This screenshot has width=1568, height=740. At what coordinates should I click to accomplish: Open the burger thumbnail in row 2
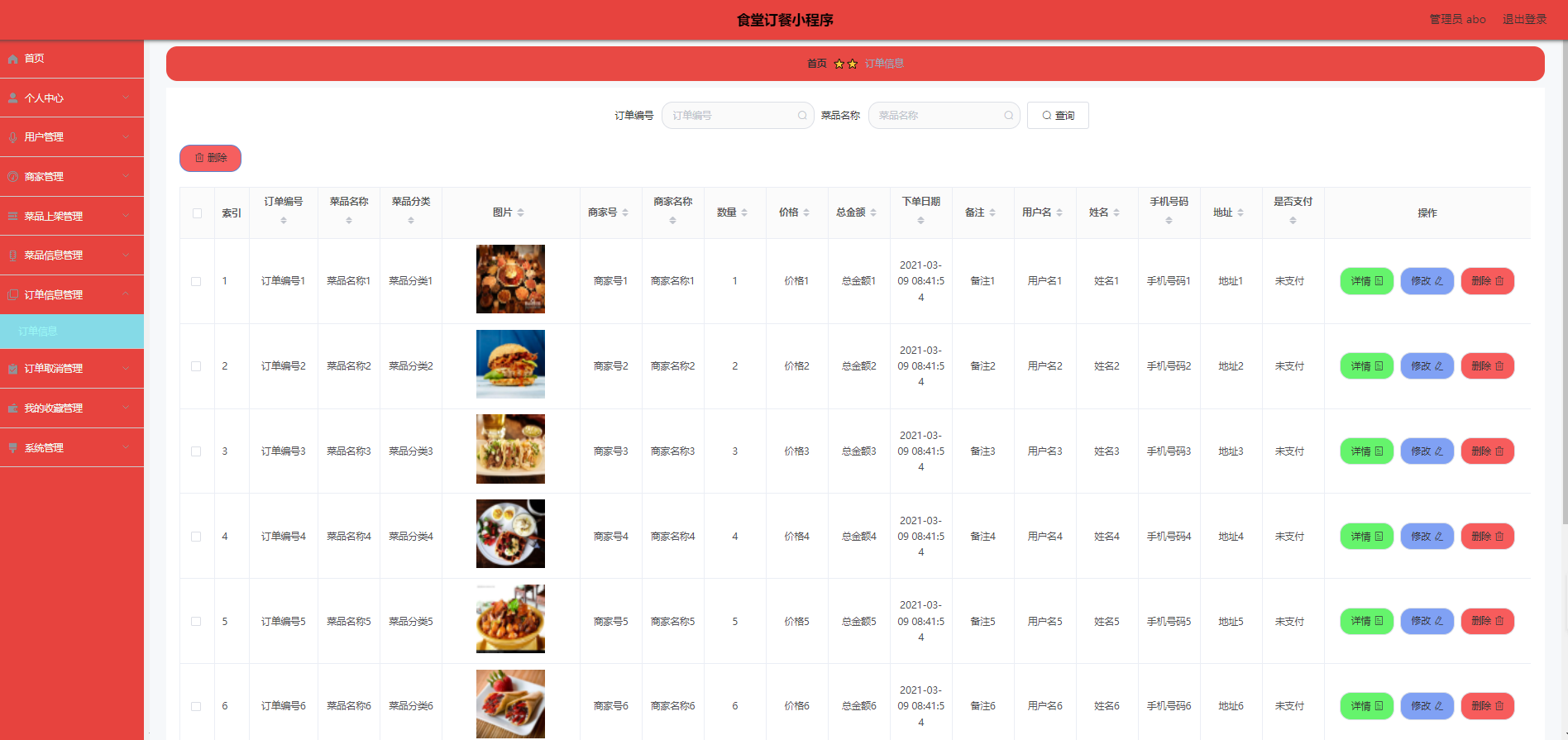click(510, 365)
